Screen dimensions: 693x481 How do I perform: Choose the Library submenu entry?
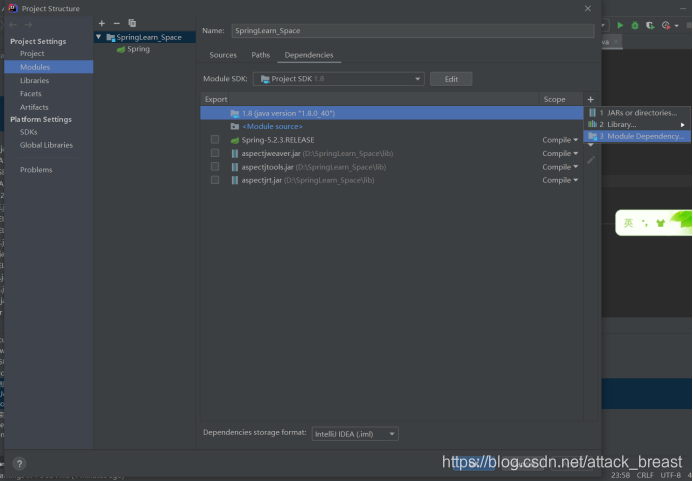(x=637, y=125)
